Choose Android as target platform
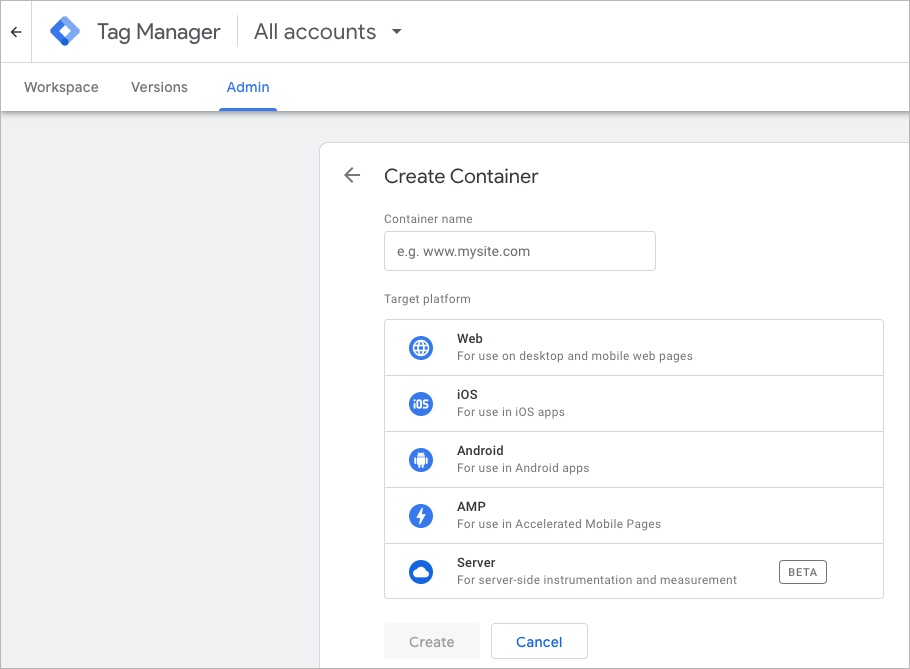This screenshot has width=910, height=669. [x=634, y=460]
